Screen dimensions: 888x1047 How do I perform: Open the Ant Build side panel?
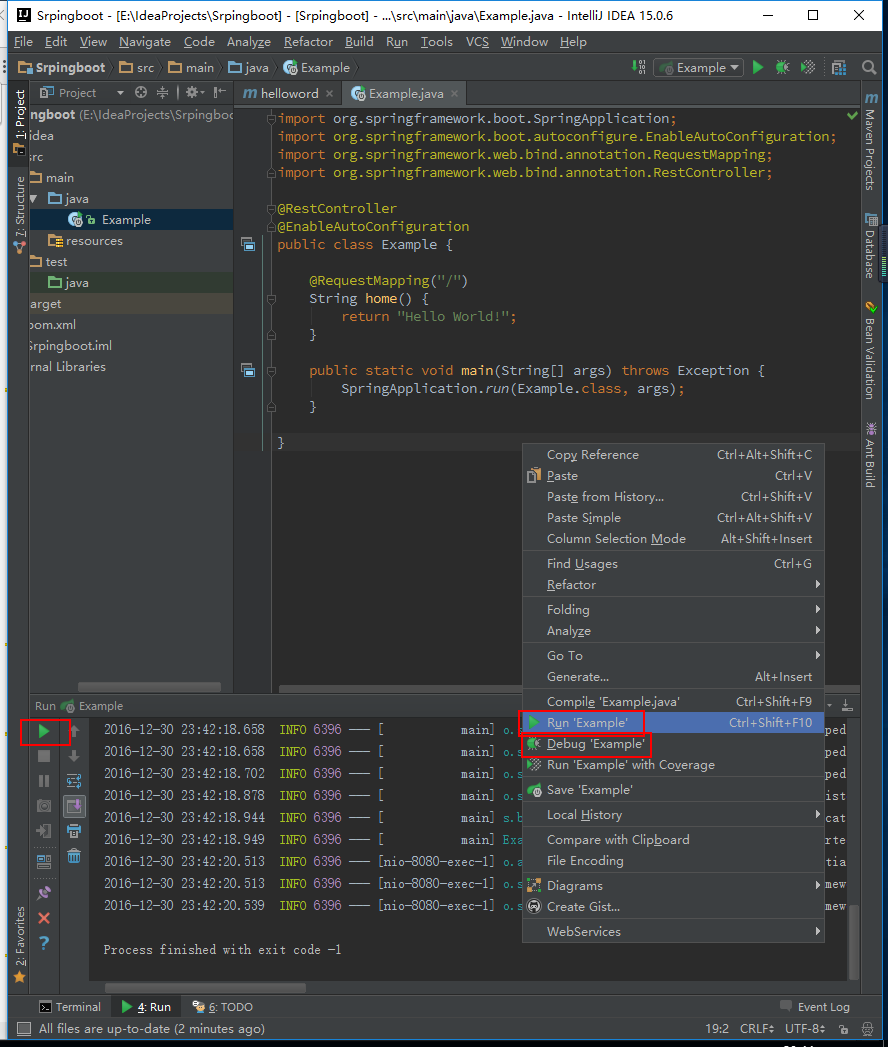point(870,455)
